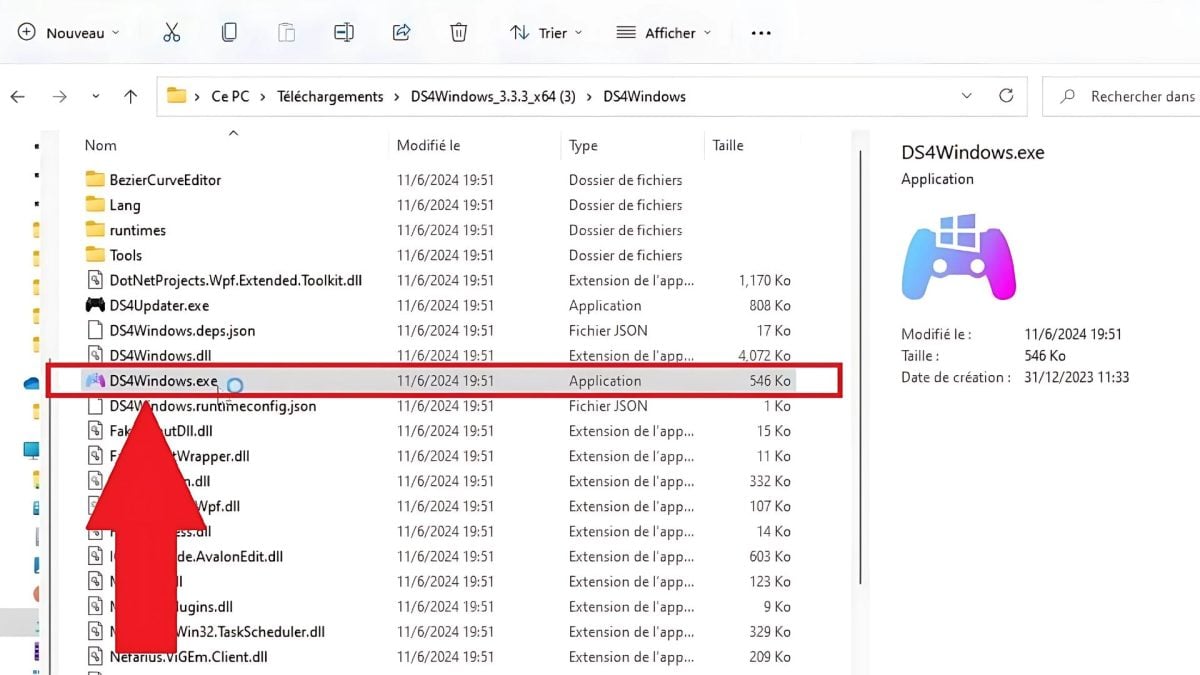Click the Cut scissors icon
This screenshot has width=1200, height=675.
click(x=171, y=33)
